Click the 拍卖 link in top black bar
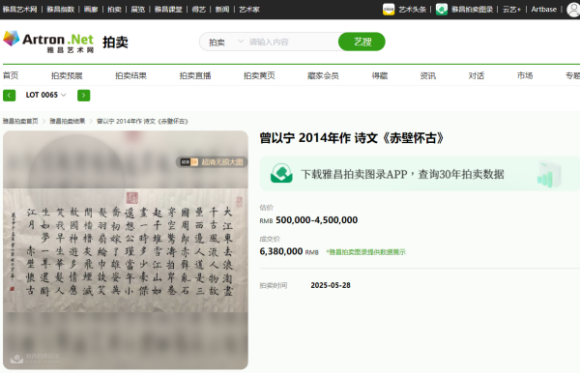This screenshot has width=580, height=373. tap(114, 9)
